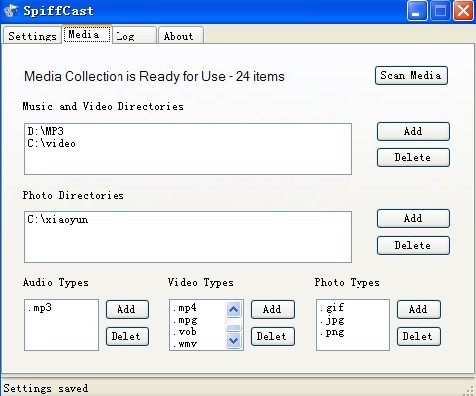Add a new Audio type
The image size is (476, 396).
pos(127,309)
